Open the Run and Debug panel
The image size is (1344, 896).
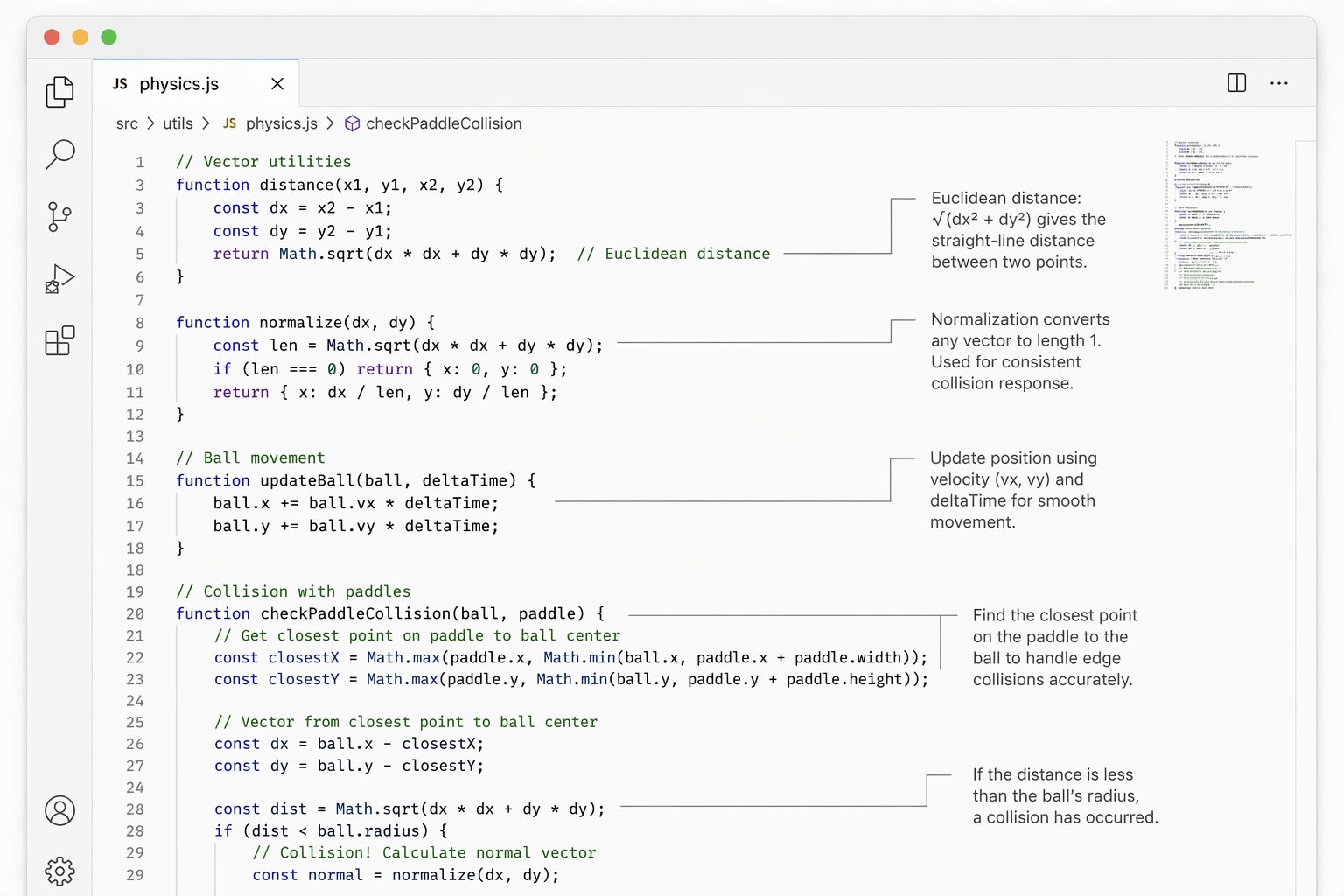tap(59, 278)
